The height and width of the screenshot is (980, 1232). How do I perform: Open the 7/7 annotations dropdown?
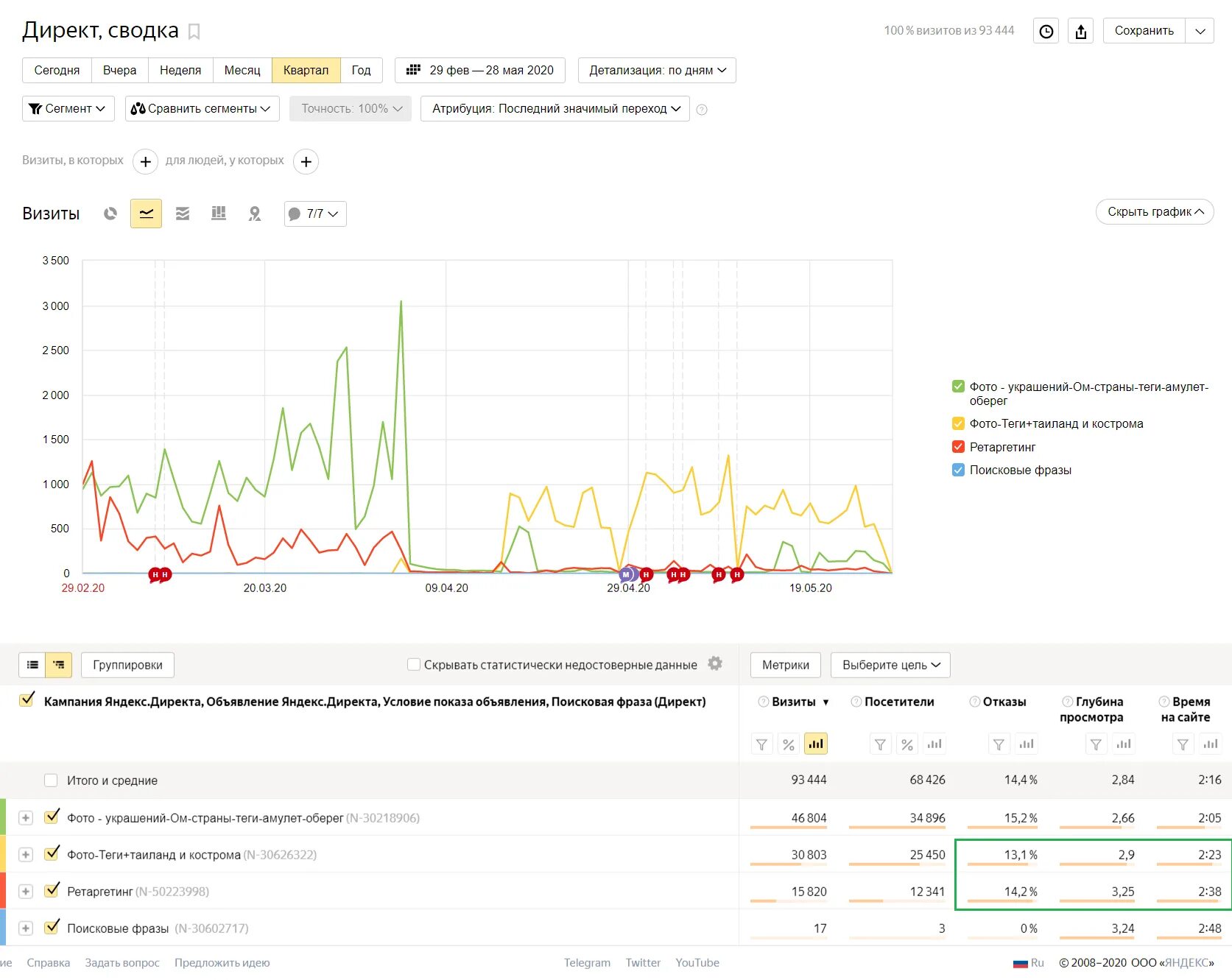click(x=315, y=214)
